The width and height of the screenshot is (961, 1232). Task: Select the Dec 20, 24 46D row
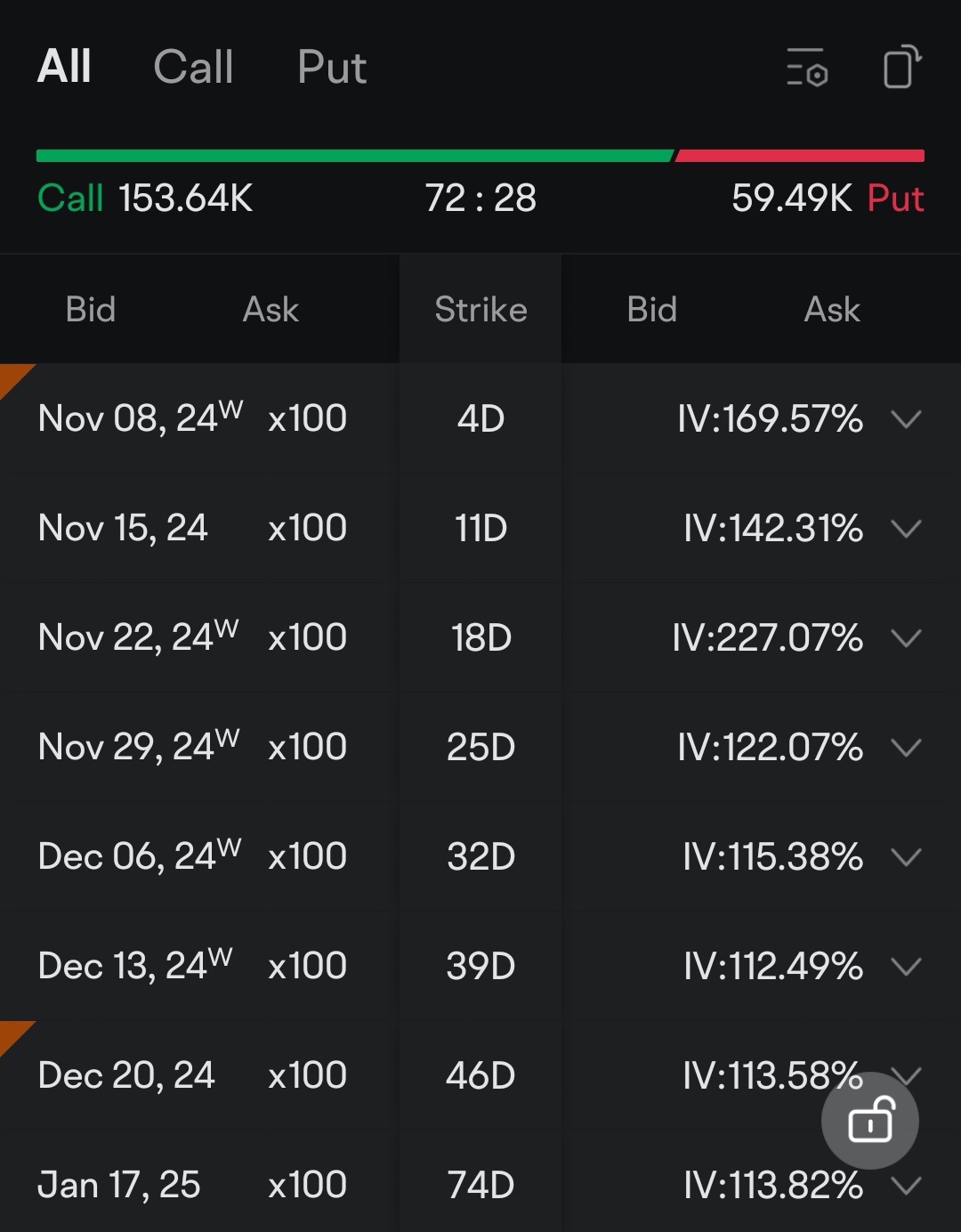(x=480, y=1075)
